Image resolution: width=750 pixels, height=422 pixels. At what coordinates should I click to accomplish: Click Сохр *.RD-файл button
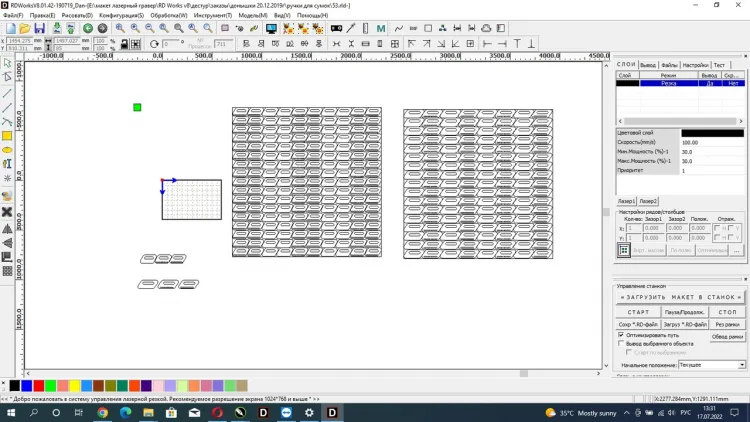[638, 324]
